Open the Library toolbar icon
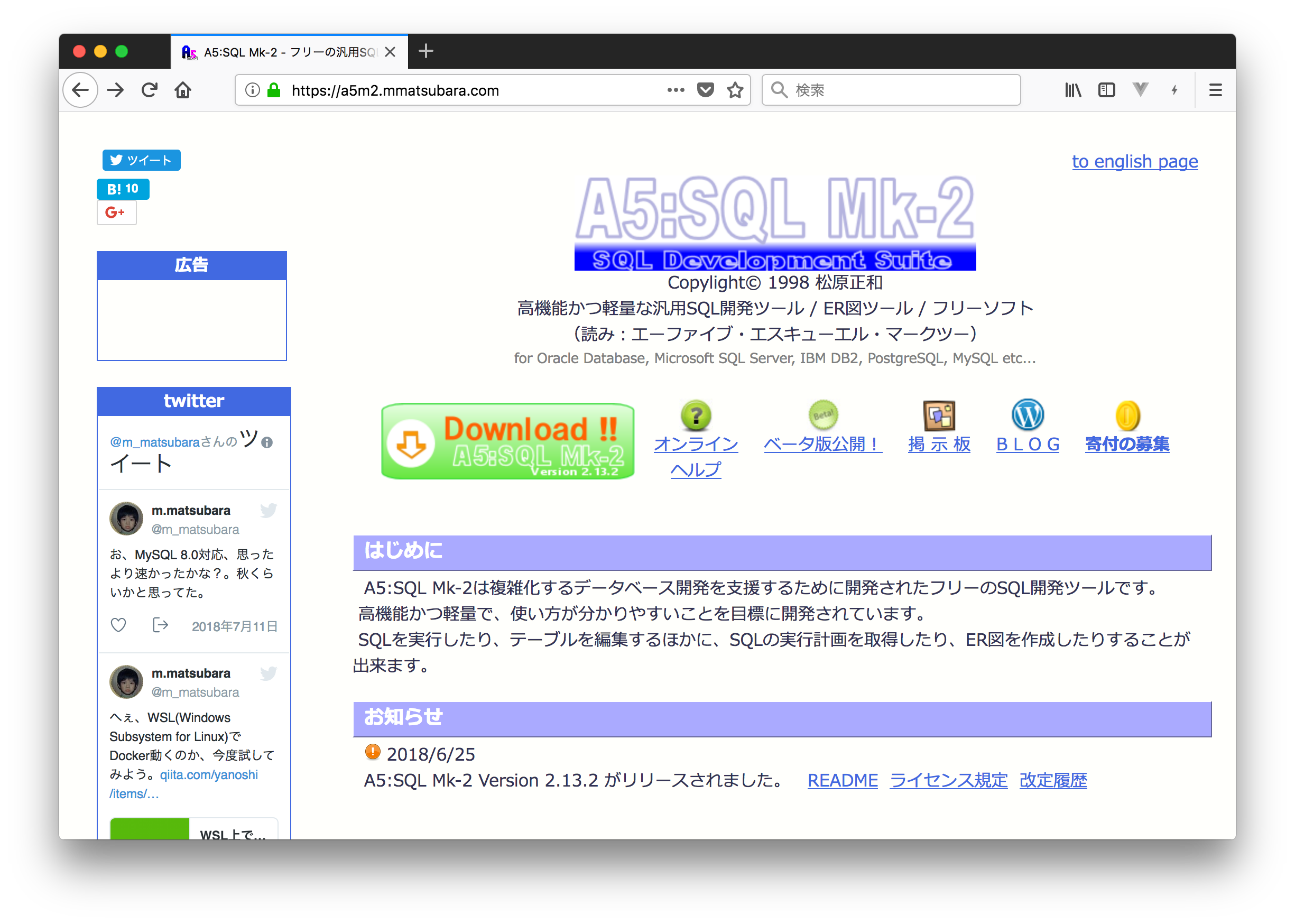Screen dimensions: 1295x924 click(x=1072, y=90)
